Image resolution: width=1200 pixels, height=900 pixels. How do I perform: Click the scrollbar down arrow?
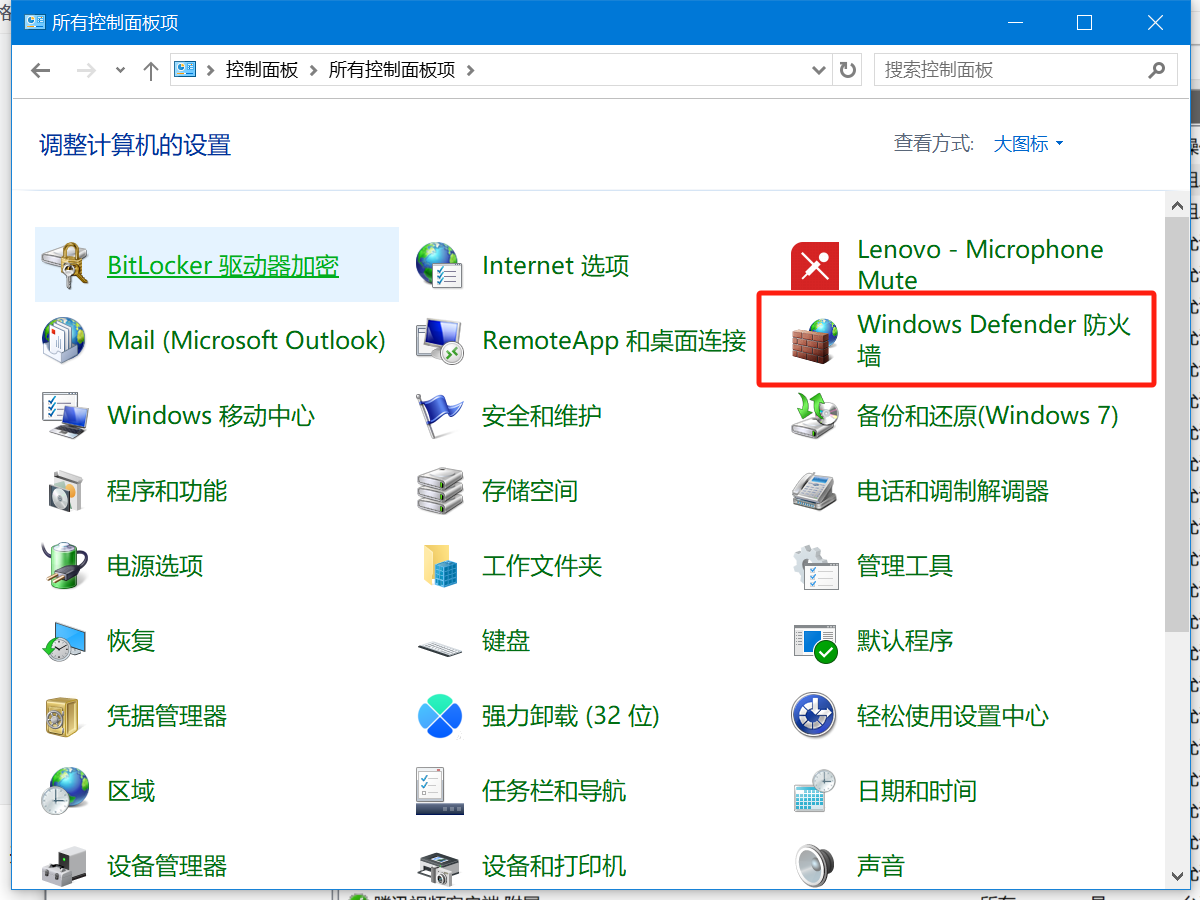[x=1177, y=876]
